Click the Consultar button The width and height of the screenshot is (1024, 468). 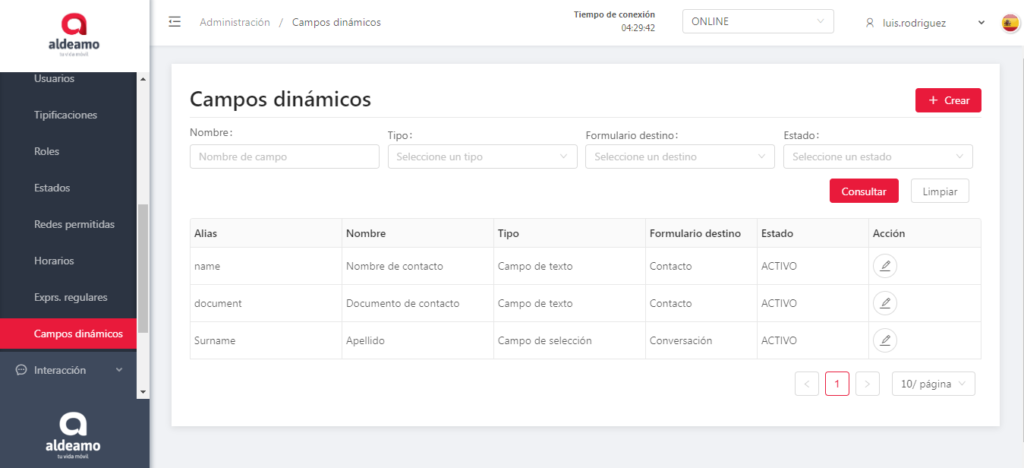point(863,191)
